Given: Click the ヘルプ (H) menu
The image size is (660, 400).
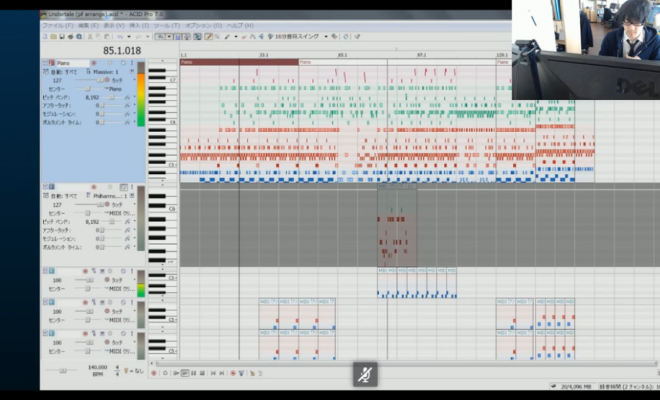Looking at the screenshot, I should [240, 24].
